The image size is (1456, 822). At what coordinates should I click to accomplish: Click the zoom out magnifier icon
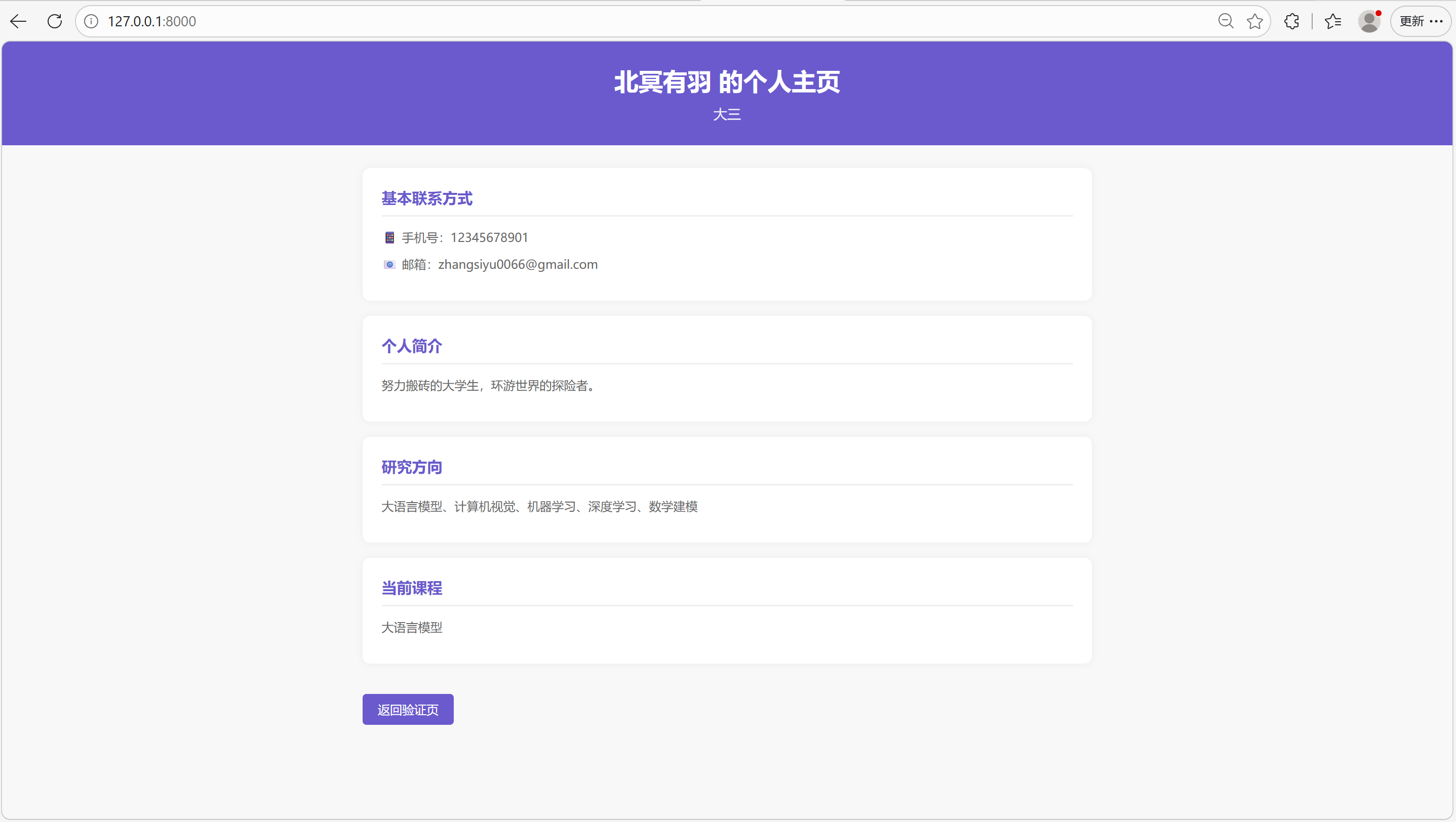coord(1226,21)
